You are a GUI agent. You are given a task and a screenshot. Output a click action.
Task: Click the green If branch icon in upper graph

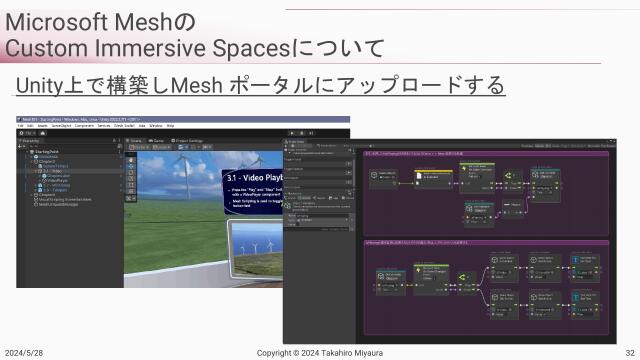click(508, 176)
